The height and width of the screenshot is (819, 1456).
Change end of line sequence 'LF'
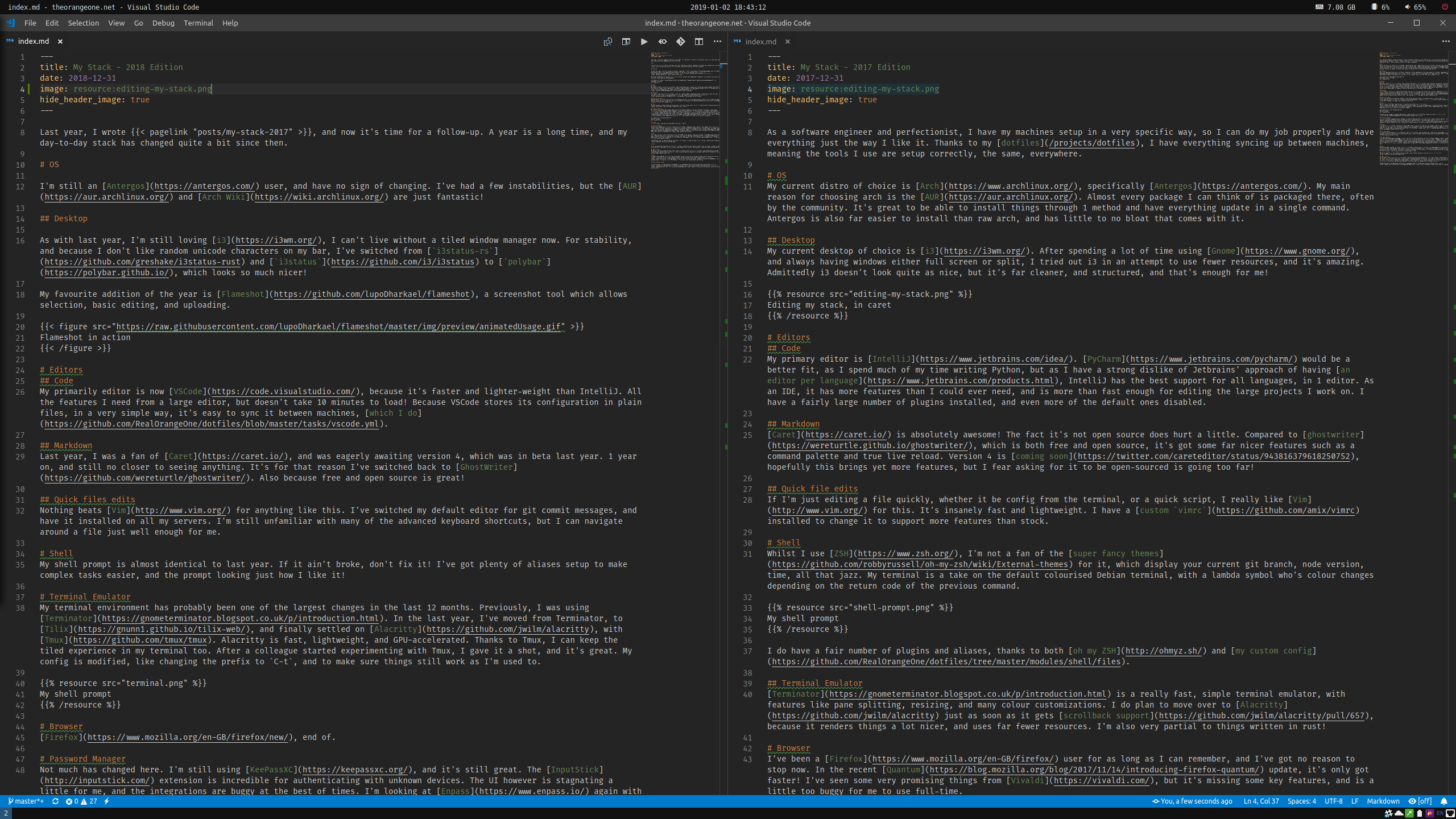(x=1355, y=801)
